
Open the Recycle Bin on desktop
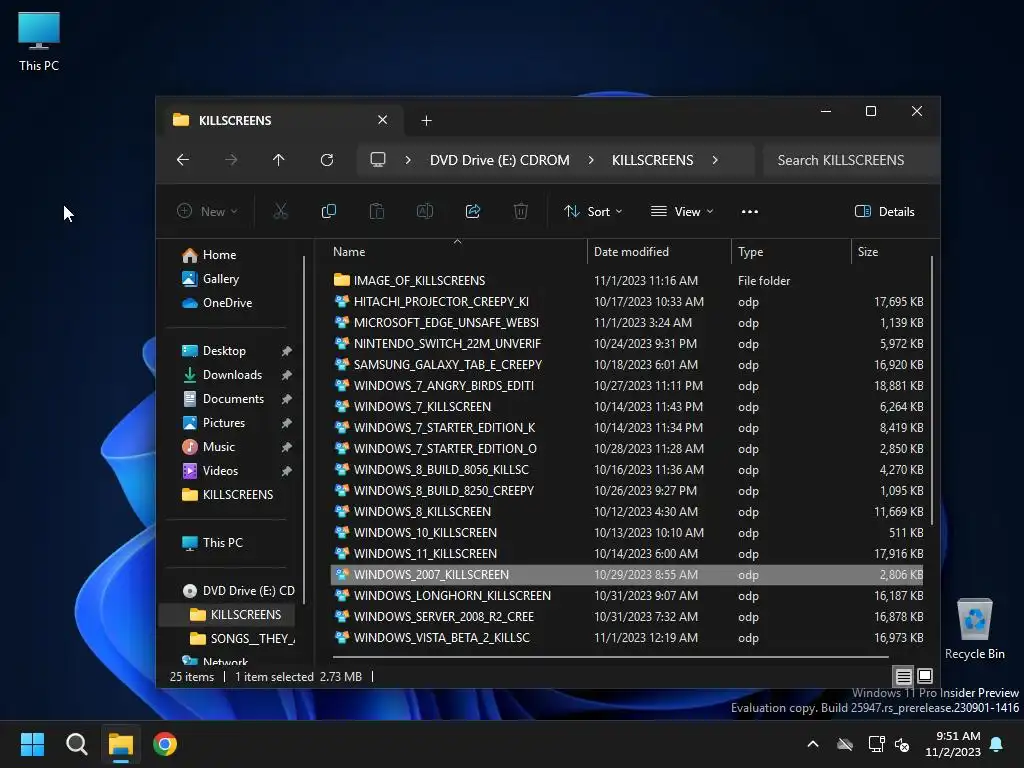(974, 630)
